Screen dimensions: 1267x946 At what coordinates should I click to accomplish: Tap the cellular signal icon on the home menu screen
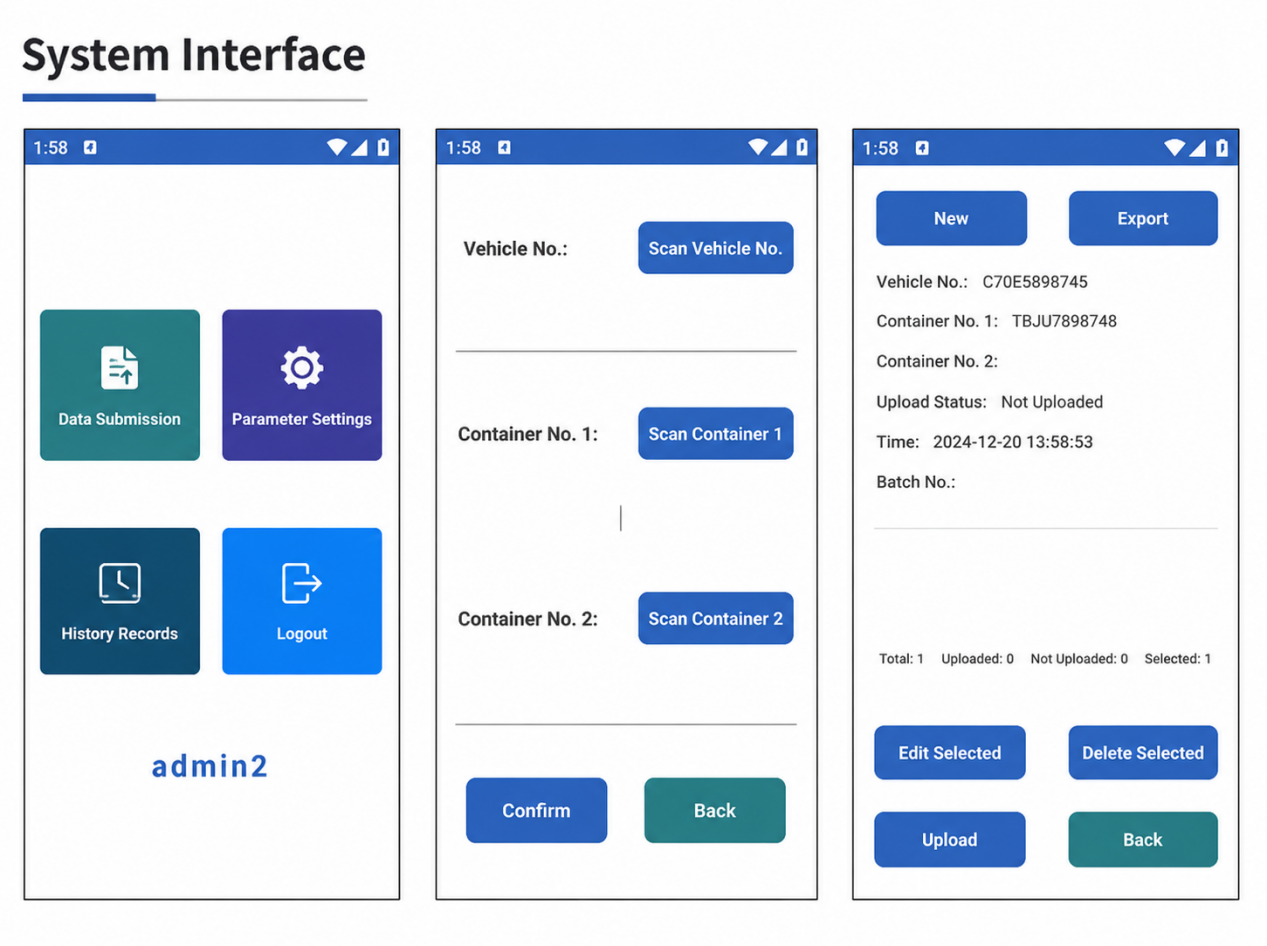click(360, 148)
